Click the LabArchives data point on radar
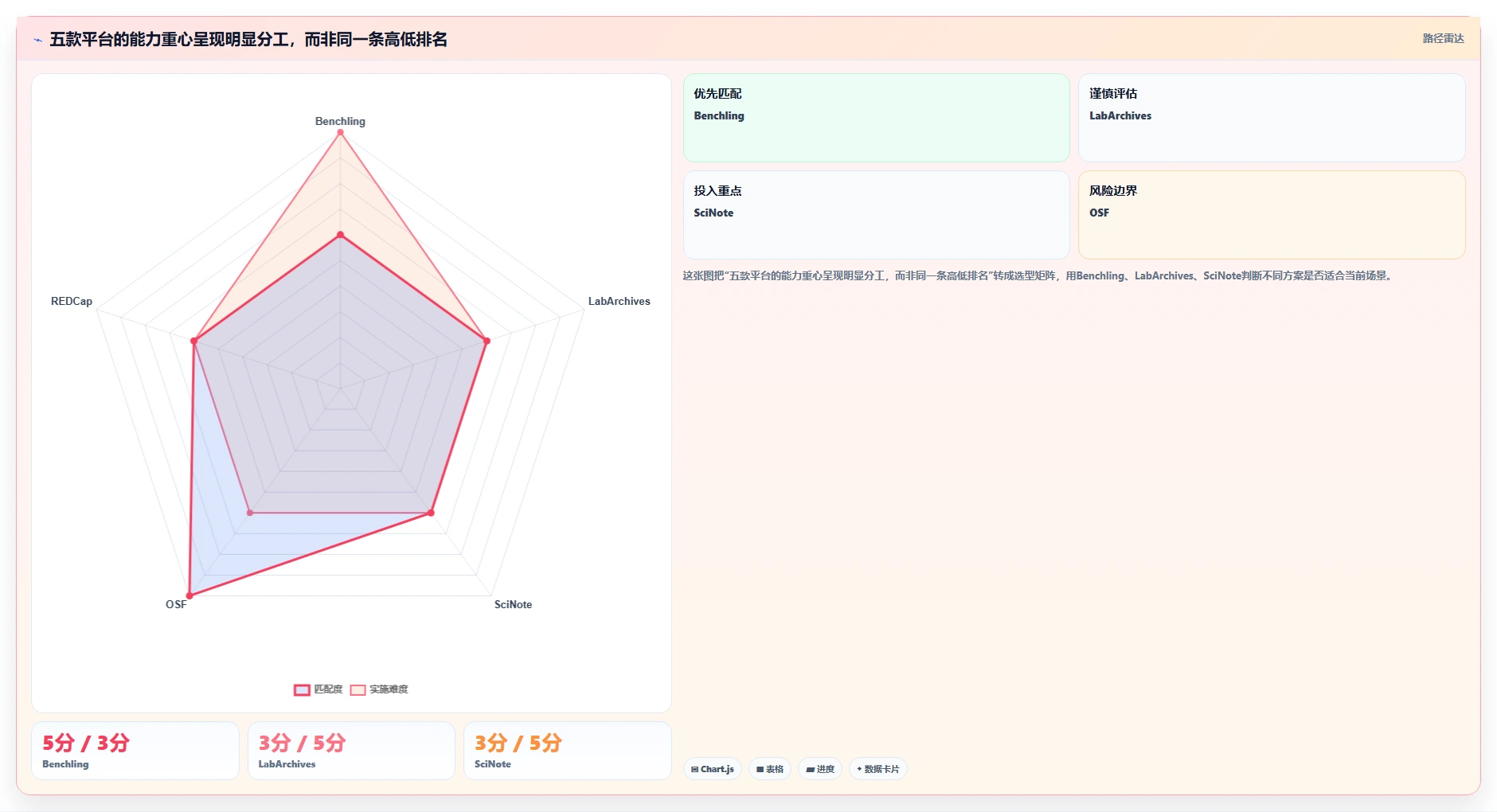1497x812 pixels. (x=487, y=341)
